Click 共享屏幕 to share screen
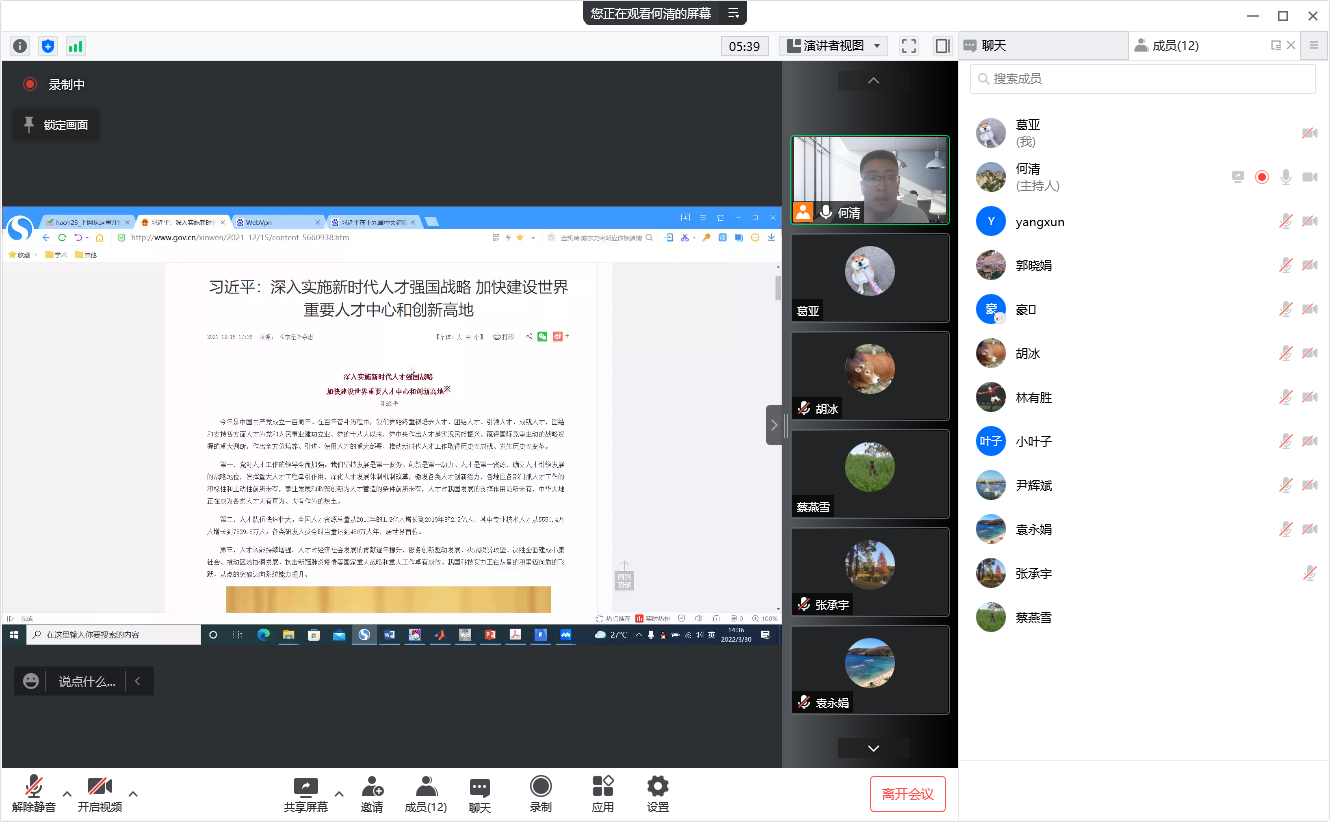 (x=305, y=793)
